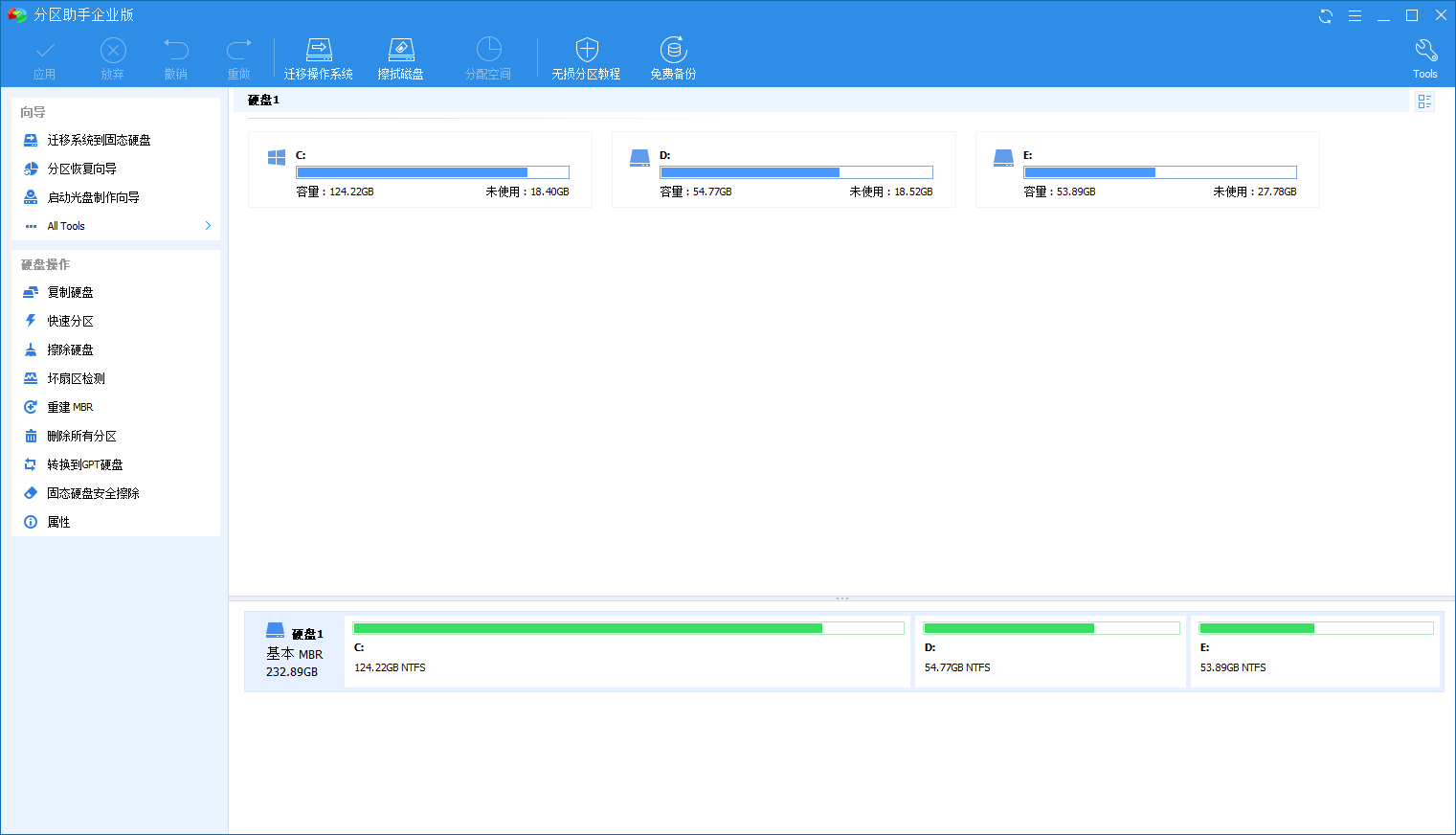Open the 迁移操作系统 toolbar icon
Image resolution: width=1456 pixels, height=835 pixels.
(x=318, y=58)
